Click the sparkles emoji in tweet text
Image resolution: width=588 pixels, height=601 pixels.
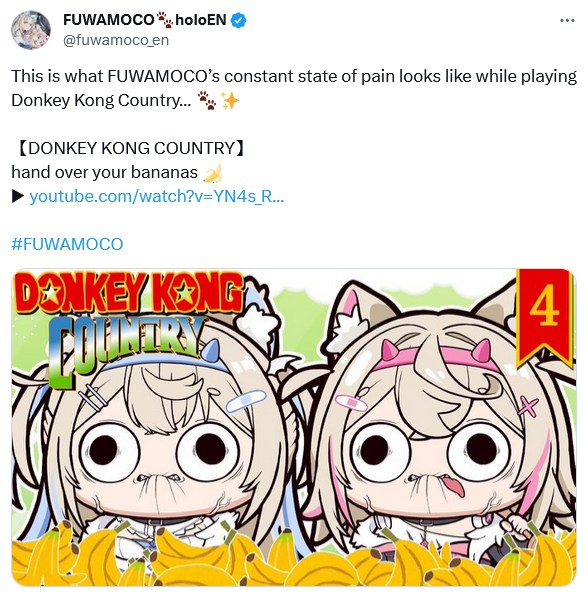tap(230, 101)
